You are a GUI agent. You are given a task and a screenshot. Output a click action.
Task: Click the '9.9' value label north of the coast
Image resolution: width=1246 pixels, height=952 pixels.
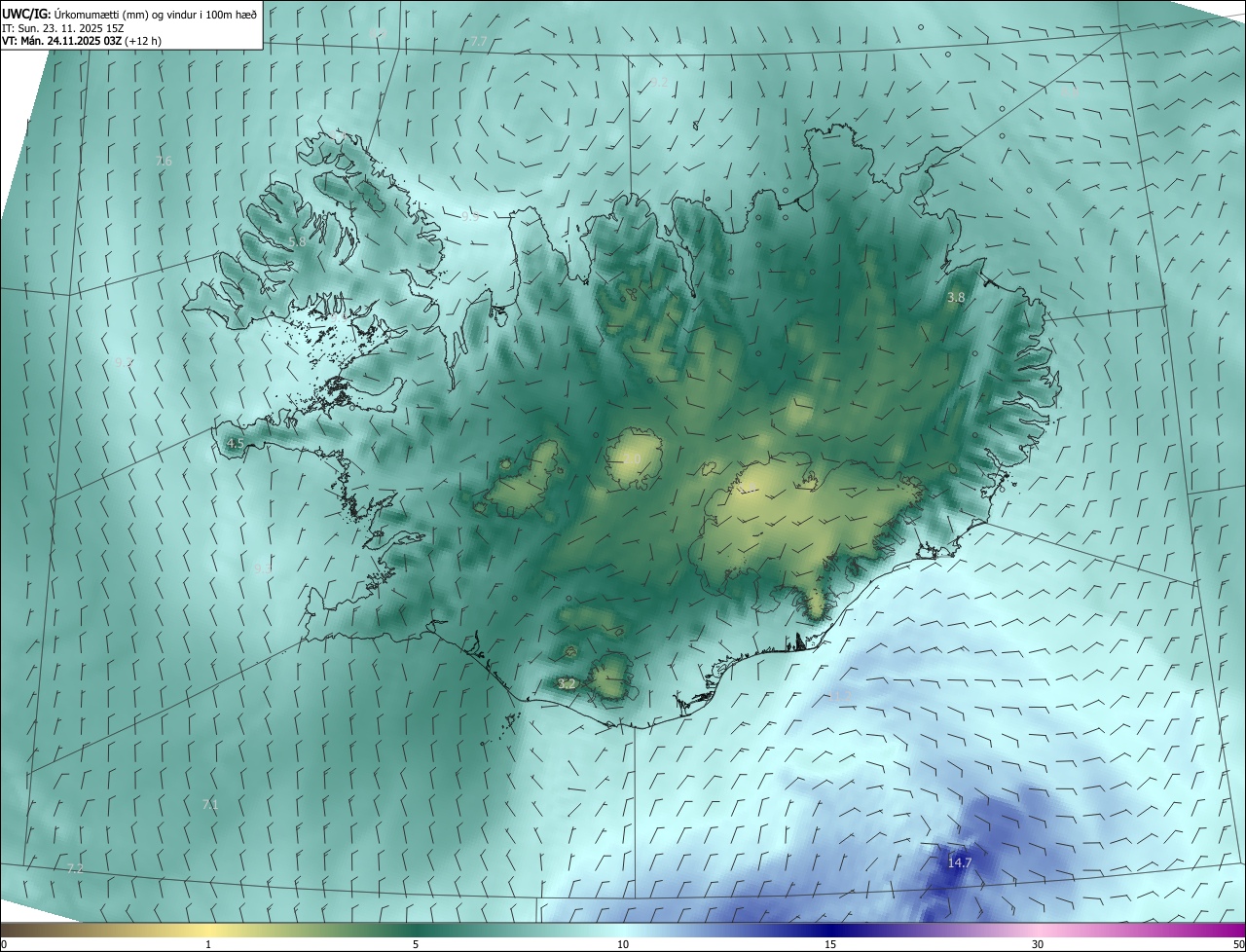click(470, 216)
